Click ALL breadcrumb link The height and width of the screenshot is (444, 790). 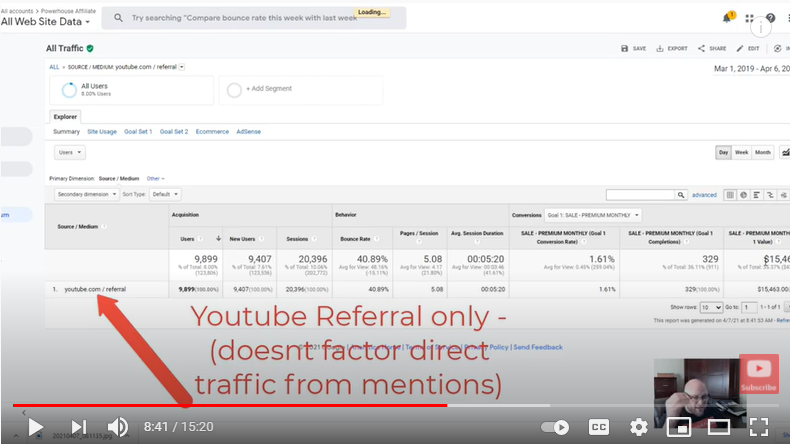click(54, 67)
